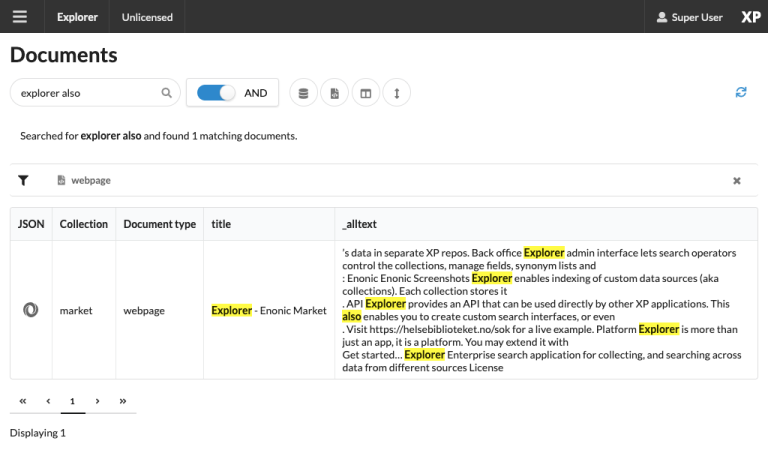Click the 'Displaying 1' status text
This screenshot has width=768, height=450.
point(38,433)
